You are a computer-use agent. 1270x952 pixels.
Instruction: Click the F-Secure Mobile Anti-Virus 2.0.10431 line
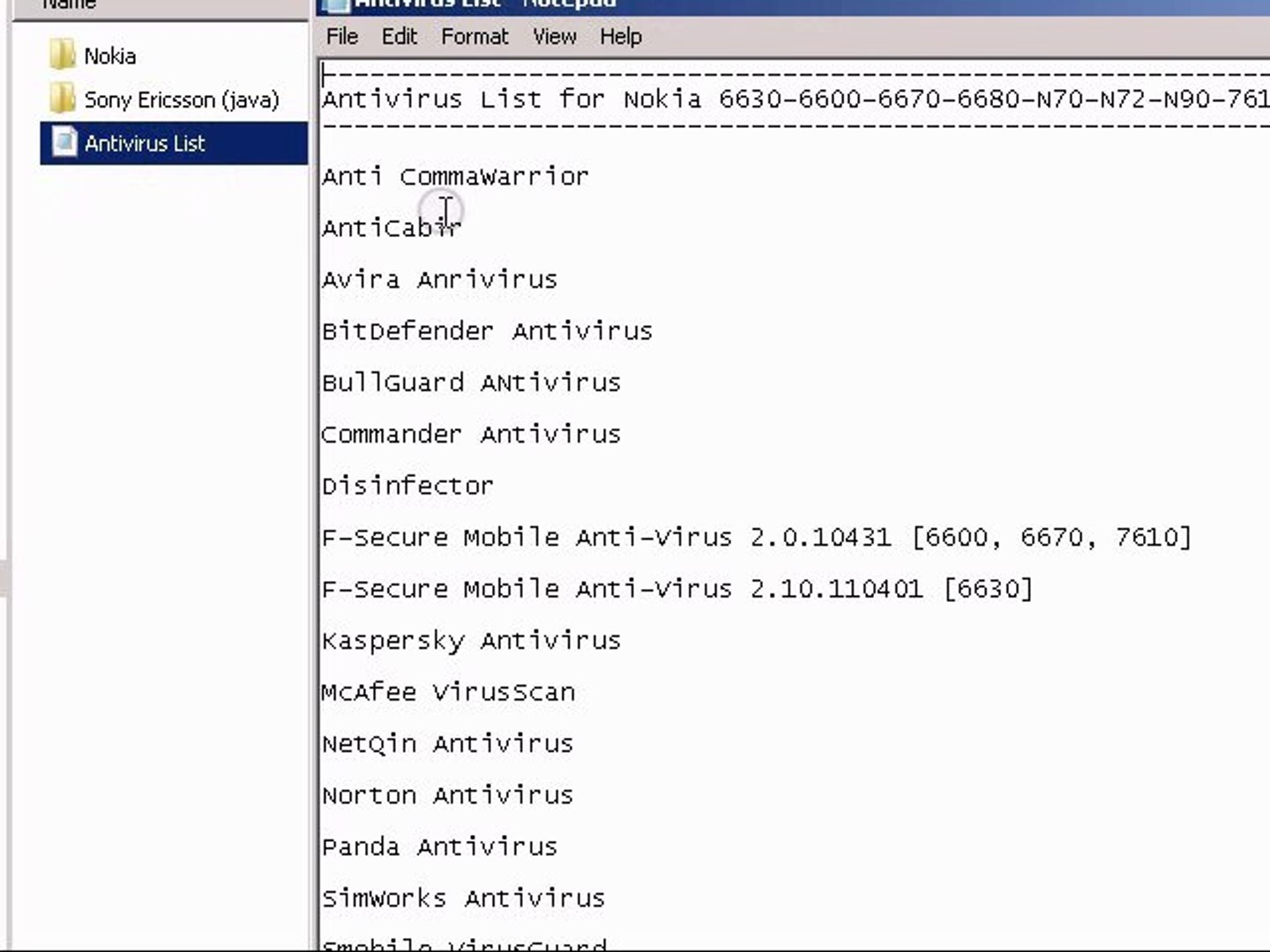757,537
